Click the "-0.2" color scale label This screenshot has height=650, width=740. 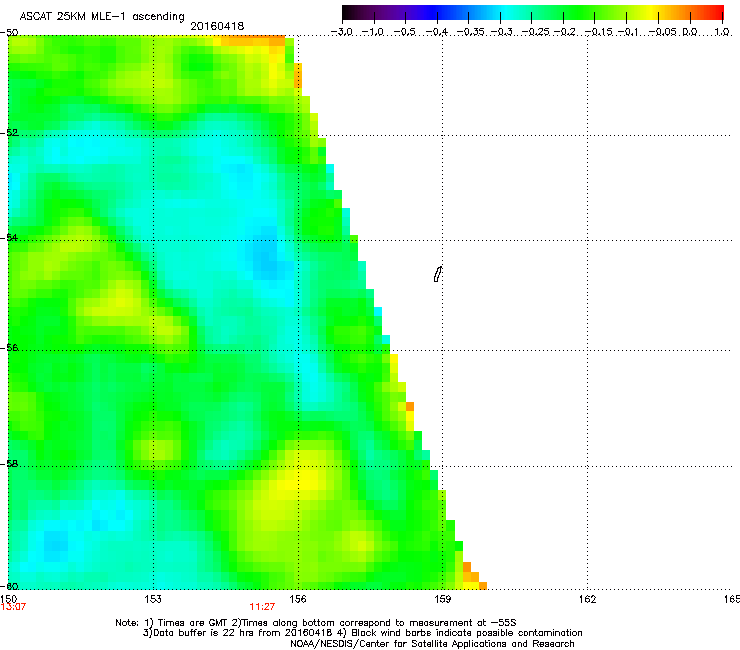click(x=565, y=32)
